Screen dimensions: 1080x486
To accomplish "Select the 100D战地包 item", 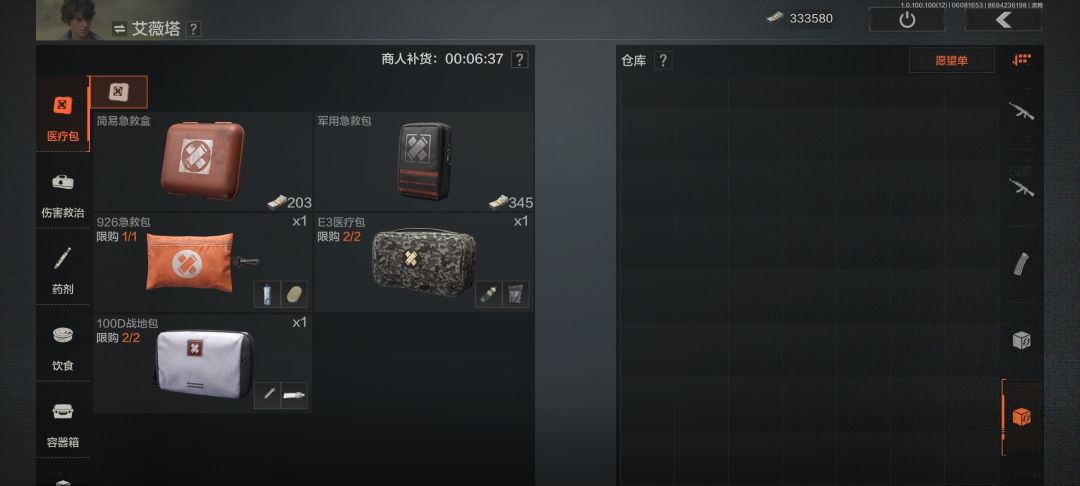I will pos(203,363).
